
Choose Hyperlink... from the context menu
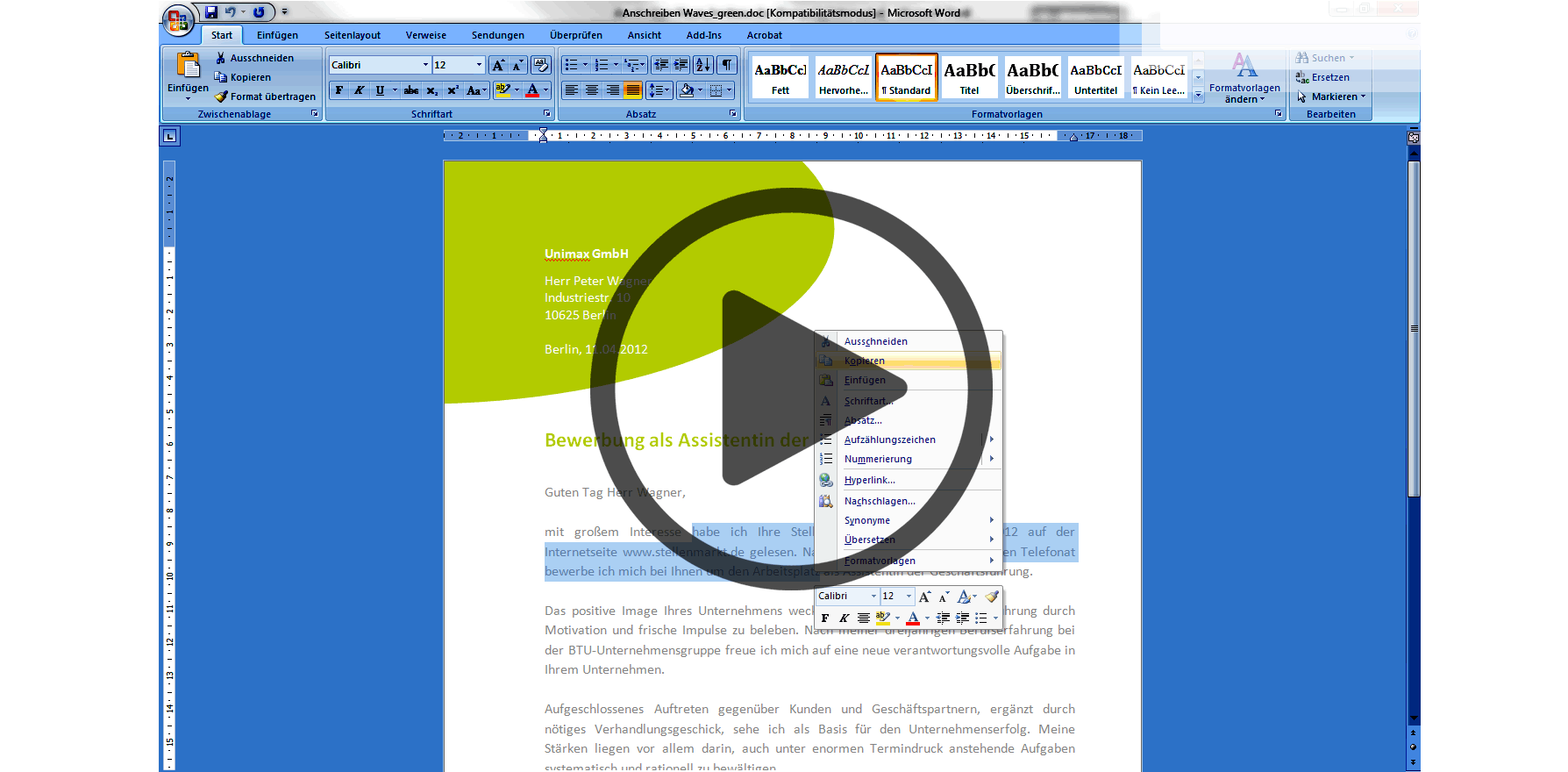(869, 480)
